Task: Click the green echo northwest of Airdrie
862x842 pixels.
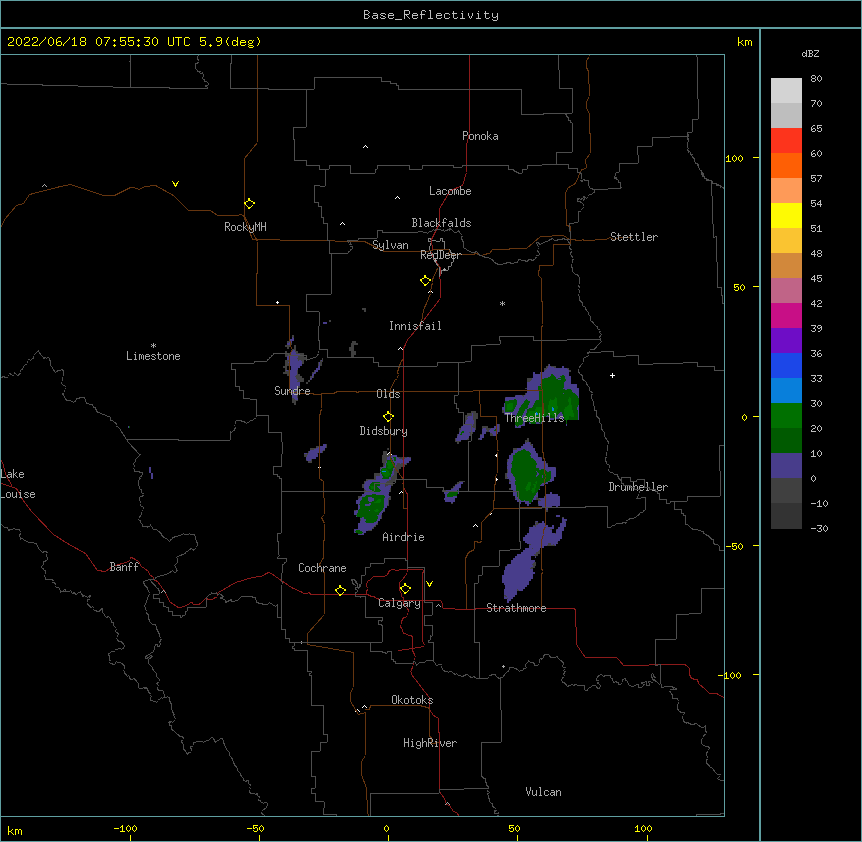Action: [x=370, y=506]
